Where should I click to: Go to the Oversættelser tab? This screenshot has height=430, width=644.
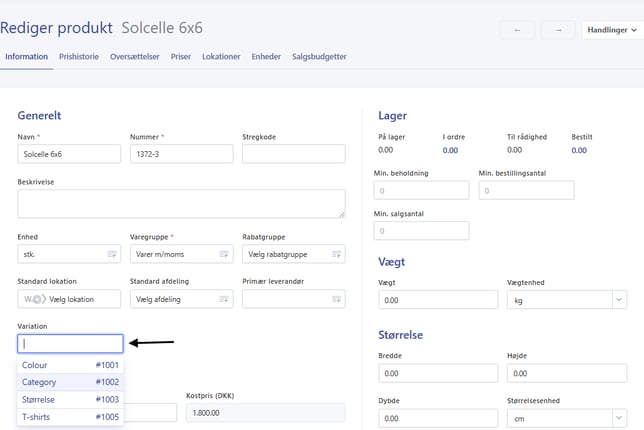(x=135, y=57)
